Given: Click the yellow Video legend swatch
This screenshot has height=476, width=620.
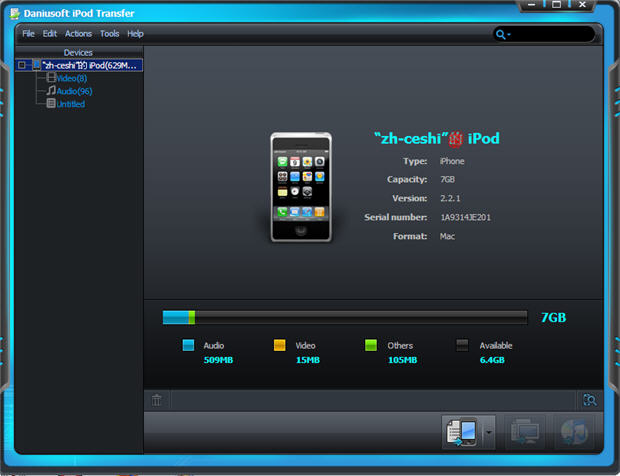Looking at the screenshot, I should click(280, 345).
